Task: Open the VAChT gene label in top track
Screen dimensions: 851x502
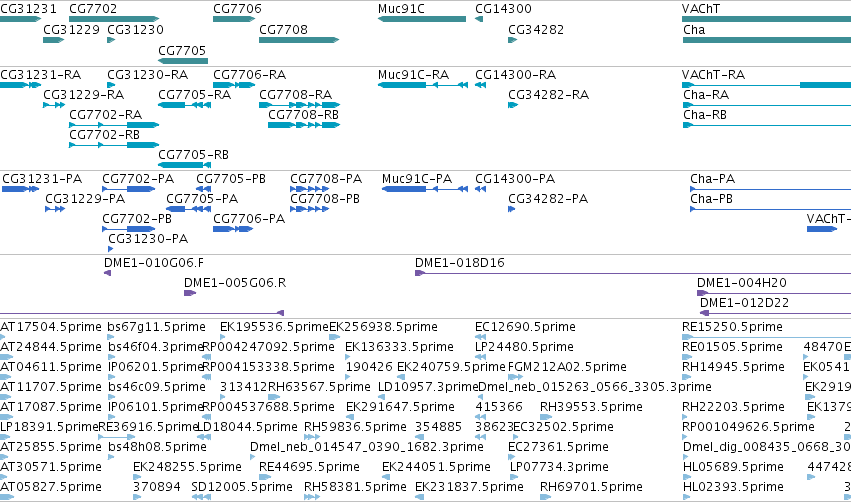Action: (x=701, y=9)
